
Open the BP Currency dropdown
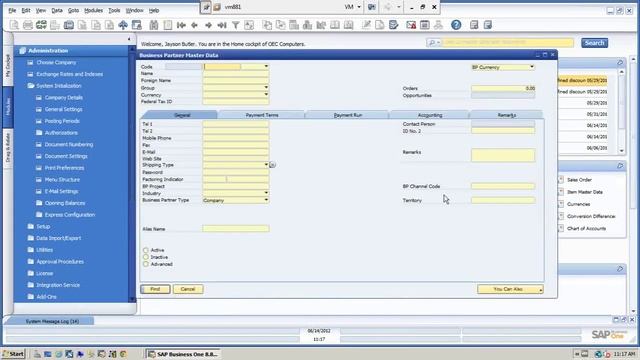pos(531,67)
